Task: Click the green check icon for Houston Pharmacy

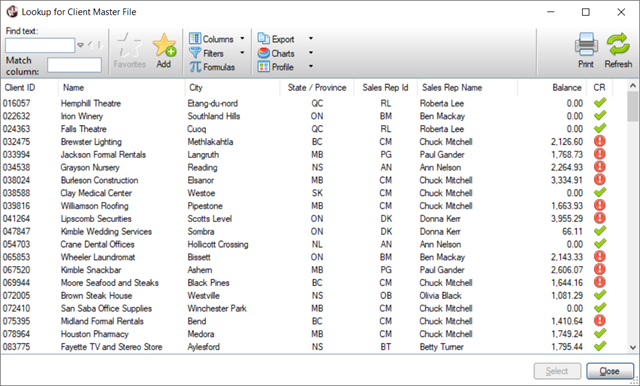Action: click(x=600, y=333)
